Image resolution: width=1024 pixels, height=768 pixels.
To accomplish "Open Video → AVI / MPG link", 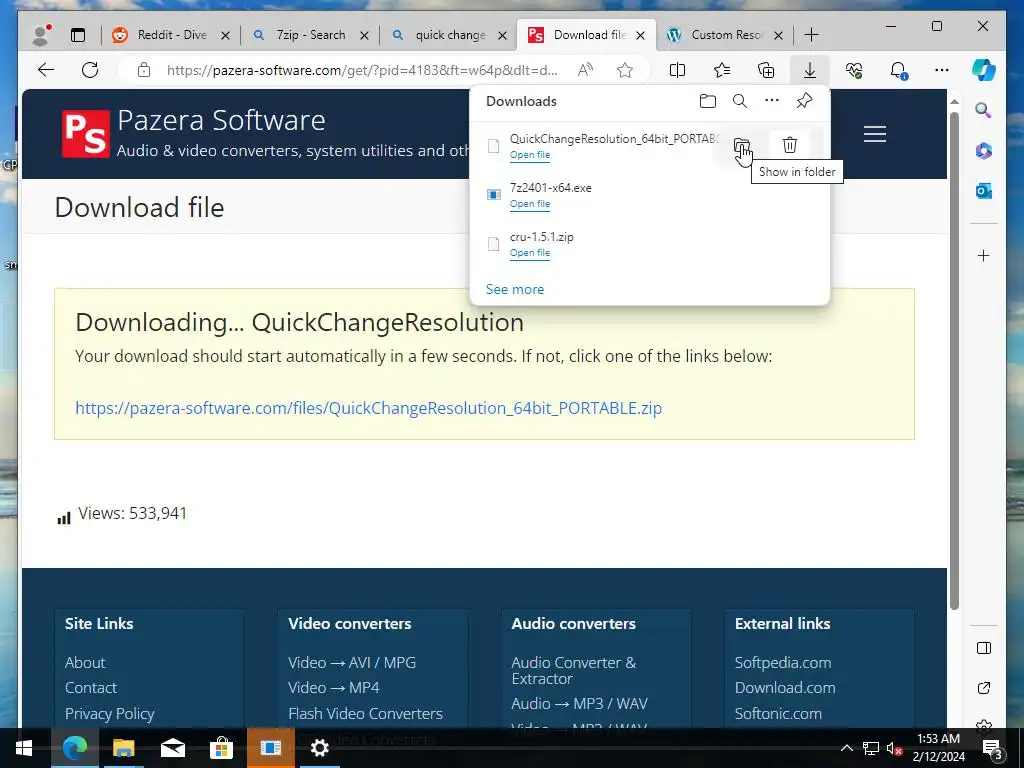I will pyautogui.click(x=352, y=662).
